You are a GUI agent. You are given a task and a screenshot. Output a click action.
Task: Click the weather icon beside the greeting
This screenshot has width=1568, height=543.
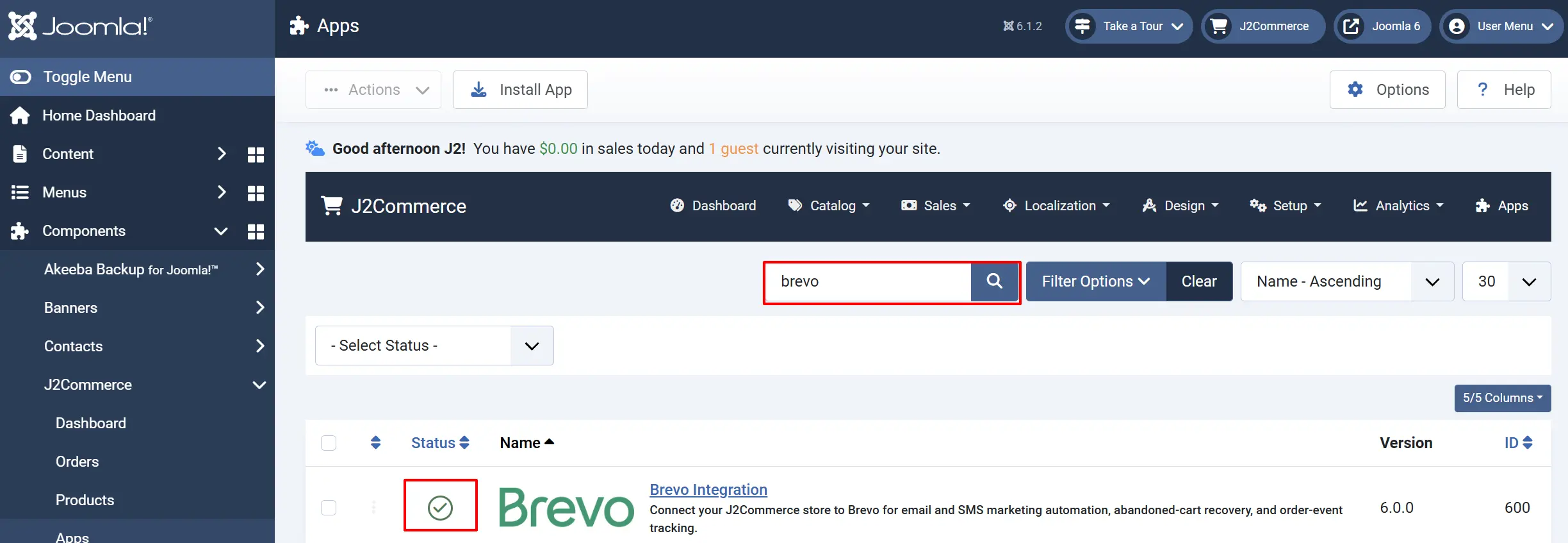315,148
